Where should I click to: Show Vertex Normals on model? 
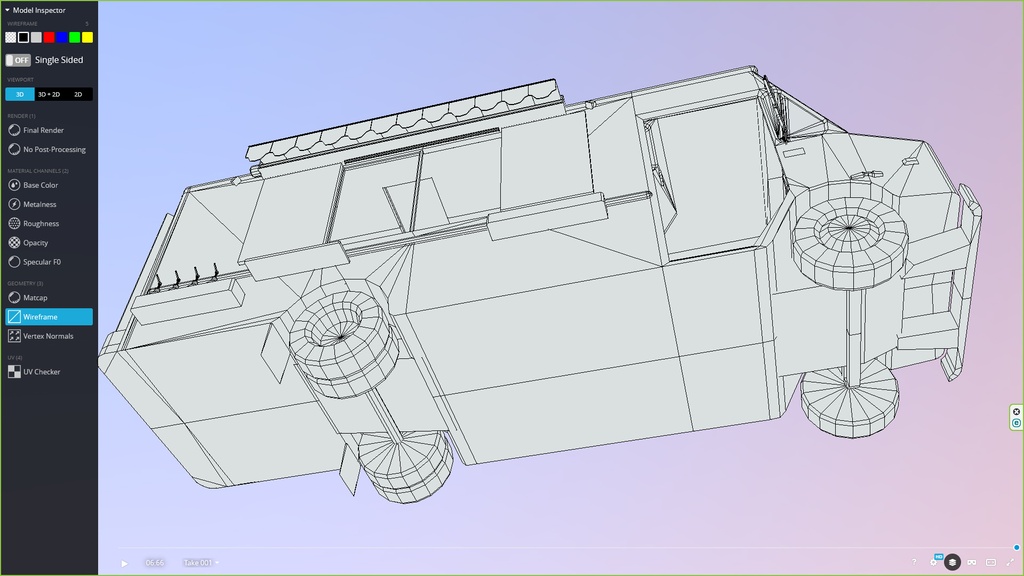[48, 336]
